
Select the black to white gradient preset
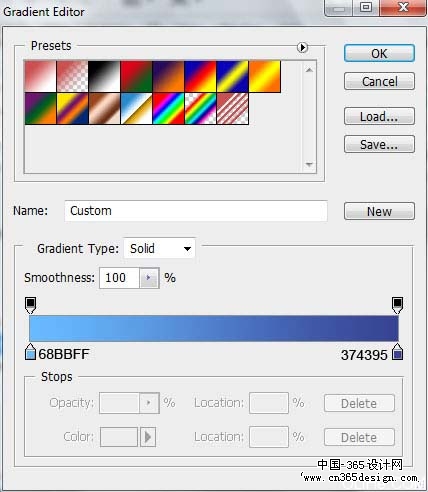[104, 76]
